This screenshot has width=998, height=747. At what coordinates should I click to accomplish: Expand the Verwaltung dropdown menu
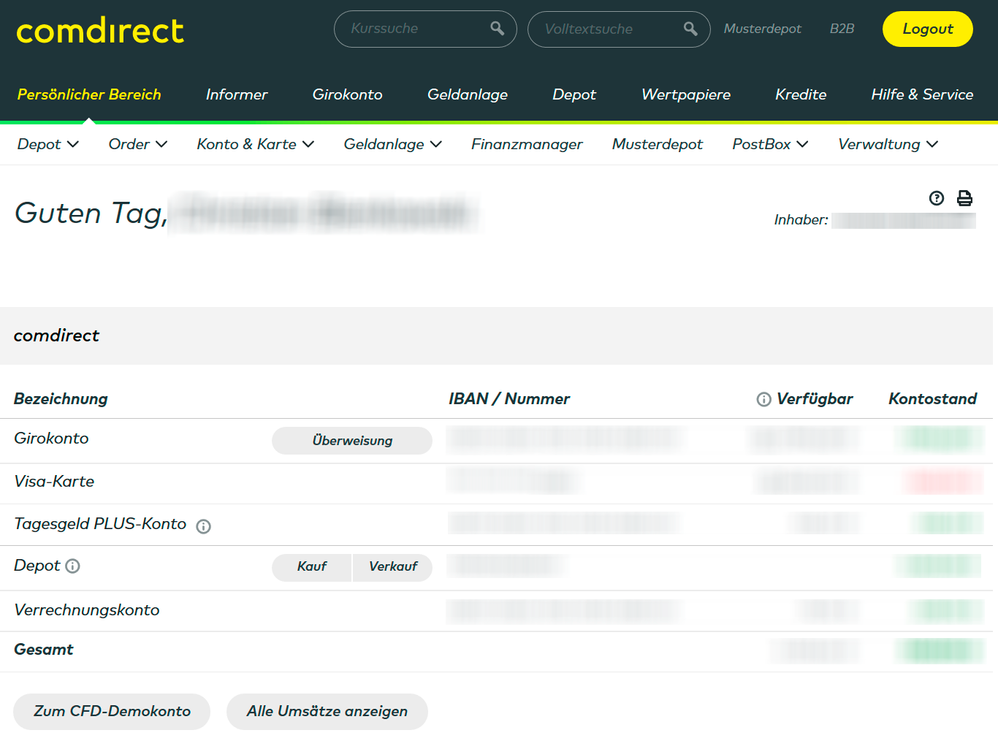pyautogui.click(x=888, y=144)
